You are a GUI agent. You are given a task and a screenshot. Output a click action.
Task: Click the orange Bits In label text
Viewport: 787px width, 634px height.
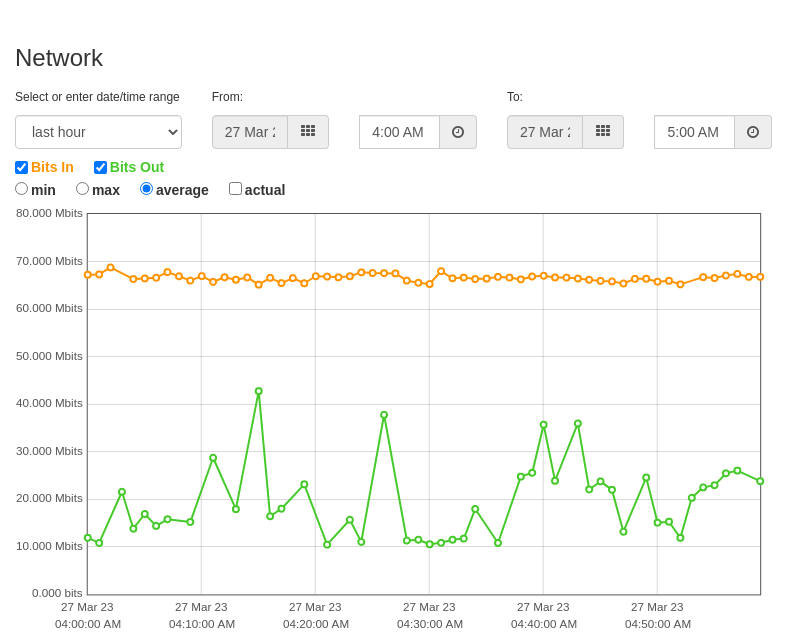point(52,167)
